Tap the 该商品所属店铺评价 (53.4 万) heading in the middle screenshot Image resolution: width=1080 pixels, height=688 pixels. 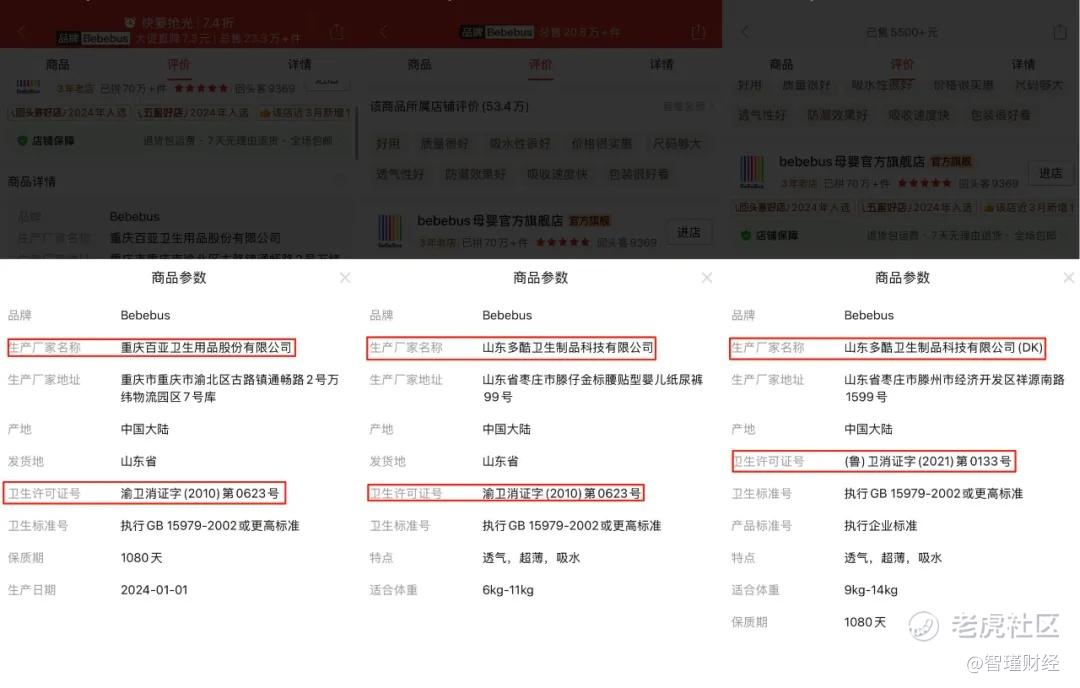pyautogui.click(x=449, y=107)
